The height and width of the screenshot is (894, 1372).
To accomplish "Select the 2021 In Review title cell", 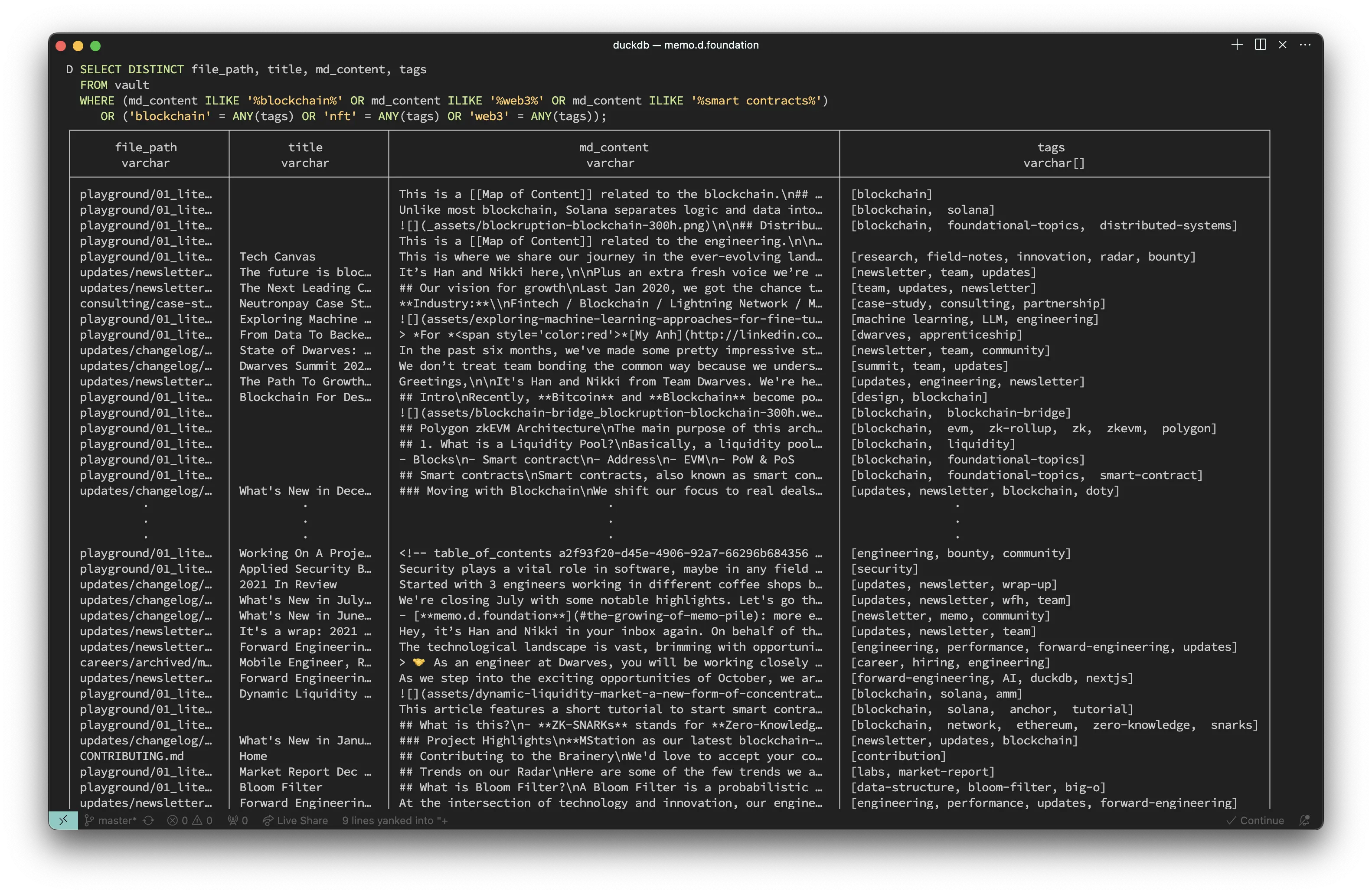I will 287,584.
